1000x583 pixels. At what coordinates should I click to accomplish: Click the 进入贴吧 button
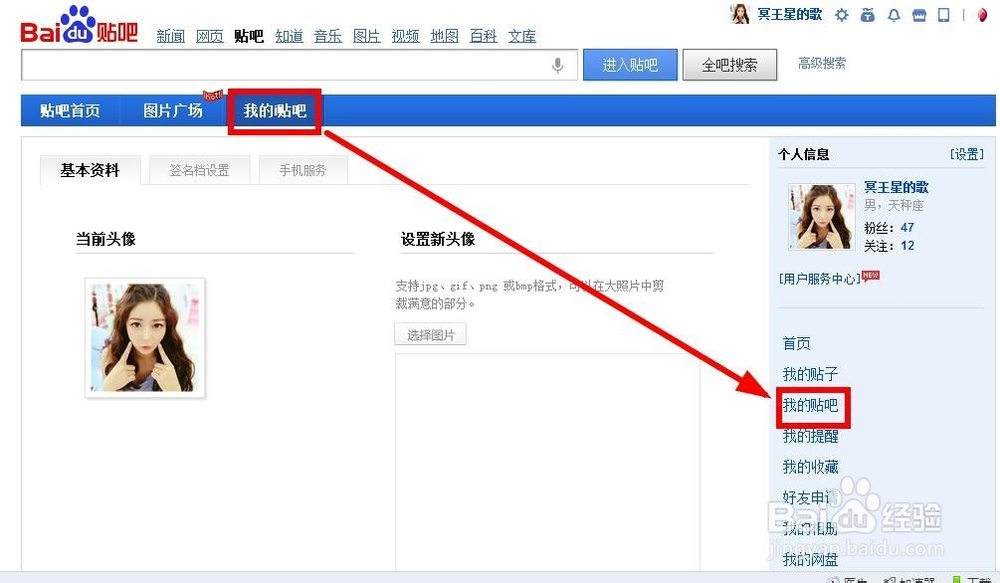tap(630, 63)
